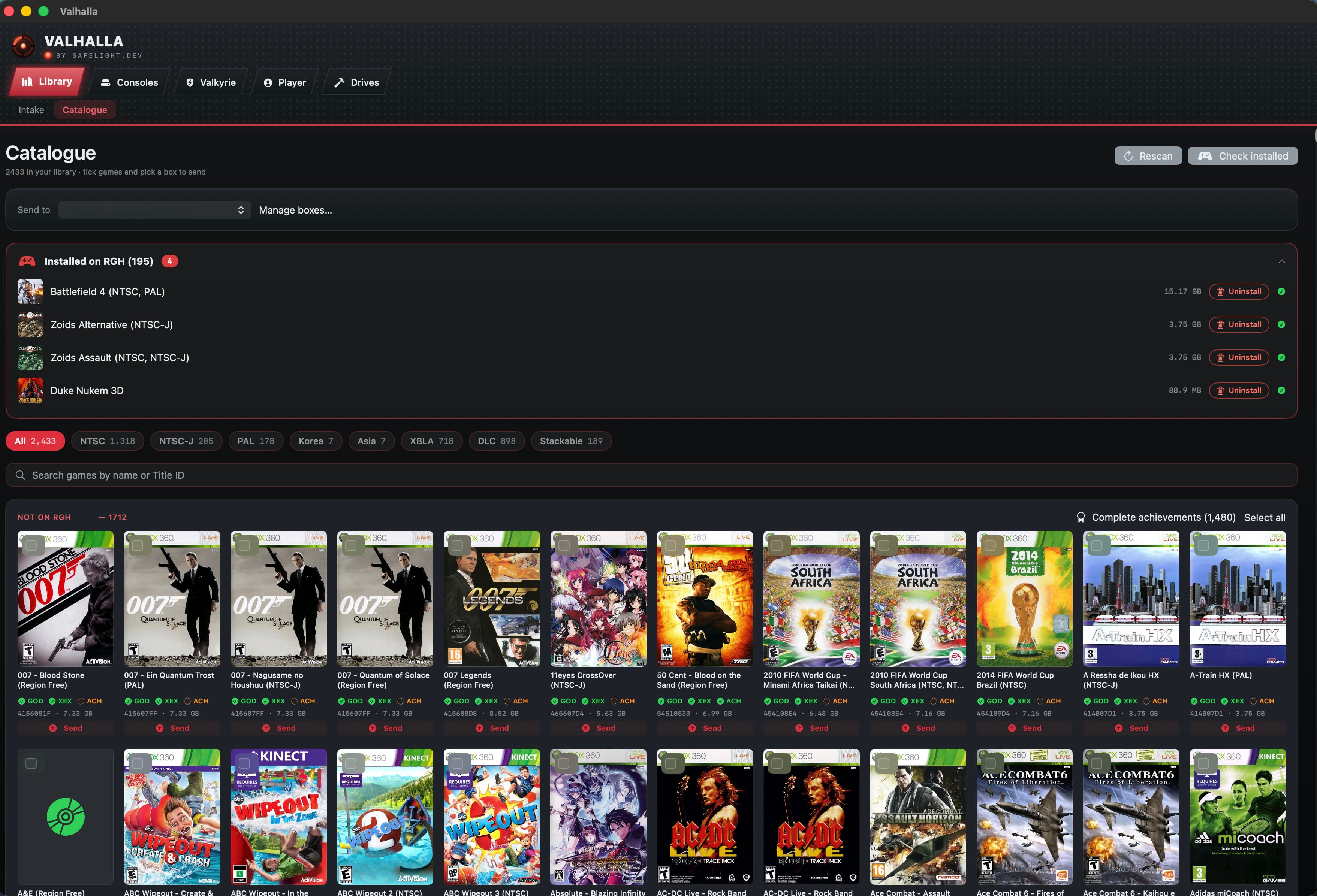Click the page scrollbar on the right edge
Viewport: 1317px width, 896px height.
[x=1315, y=136]
